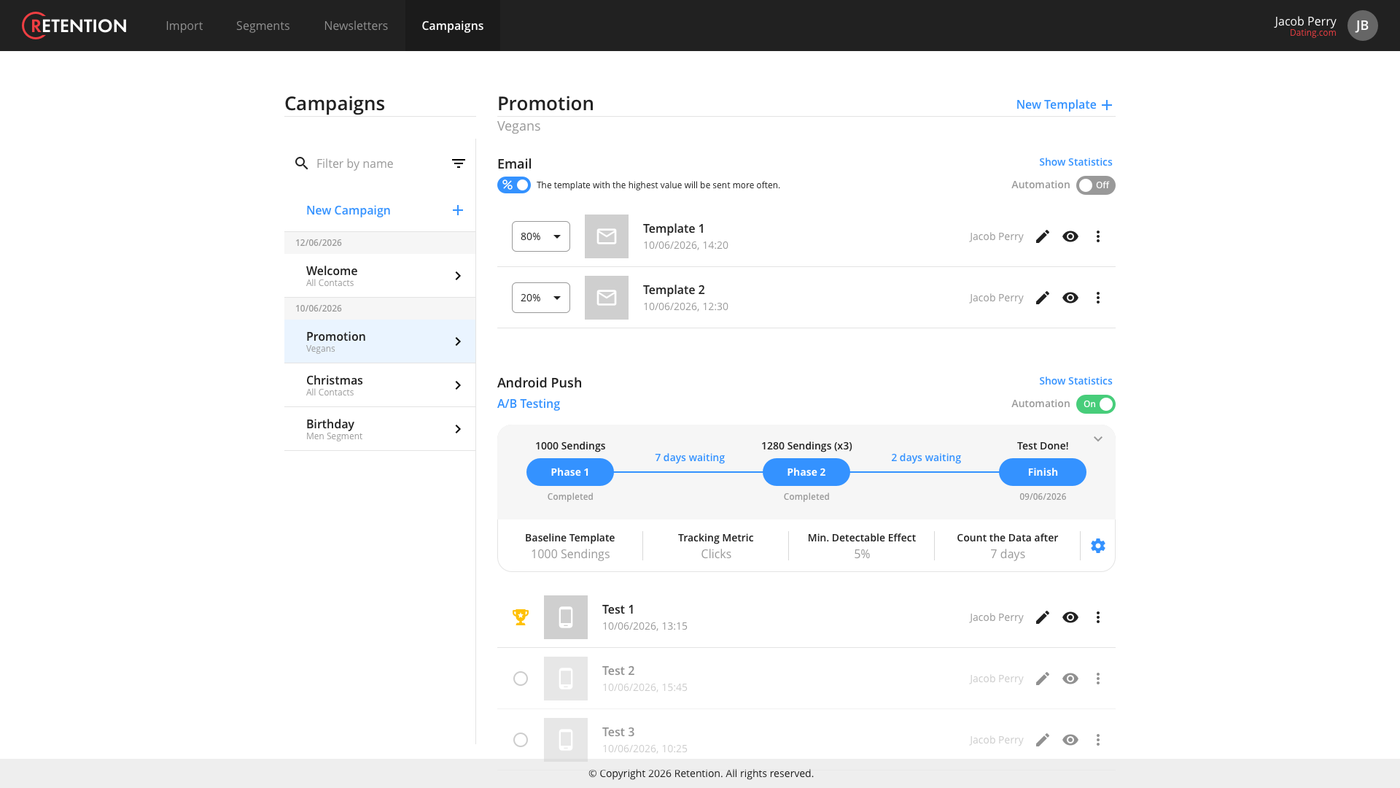The image size is (1400, 788).
Task: Open the more options menu for Test 2
Action: pyautogui.click(x=1098, y=679)
